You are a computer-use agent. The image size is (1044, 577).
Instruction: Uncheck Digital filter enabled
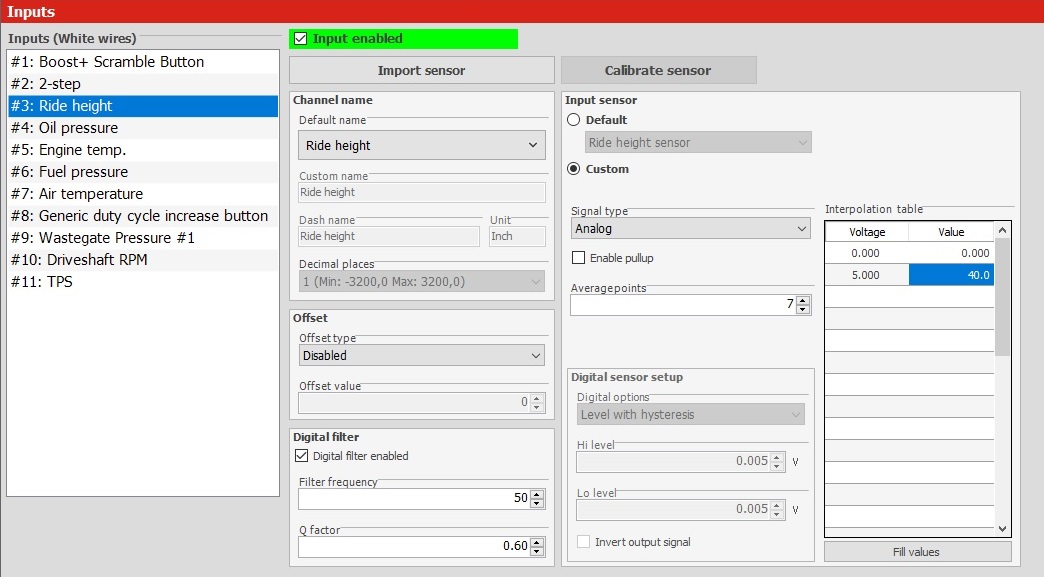pos(302,456)
